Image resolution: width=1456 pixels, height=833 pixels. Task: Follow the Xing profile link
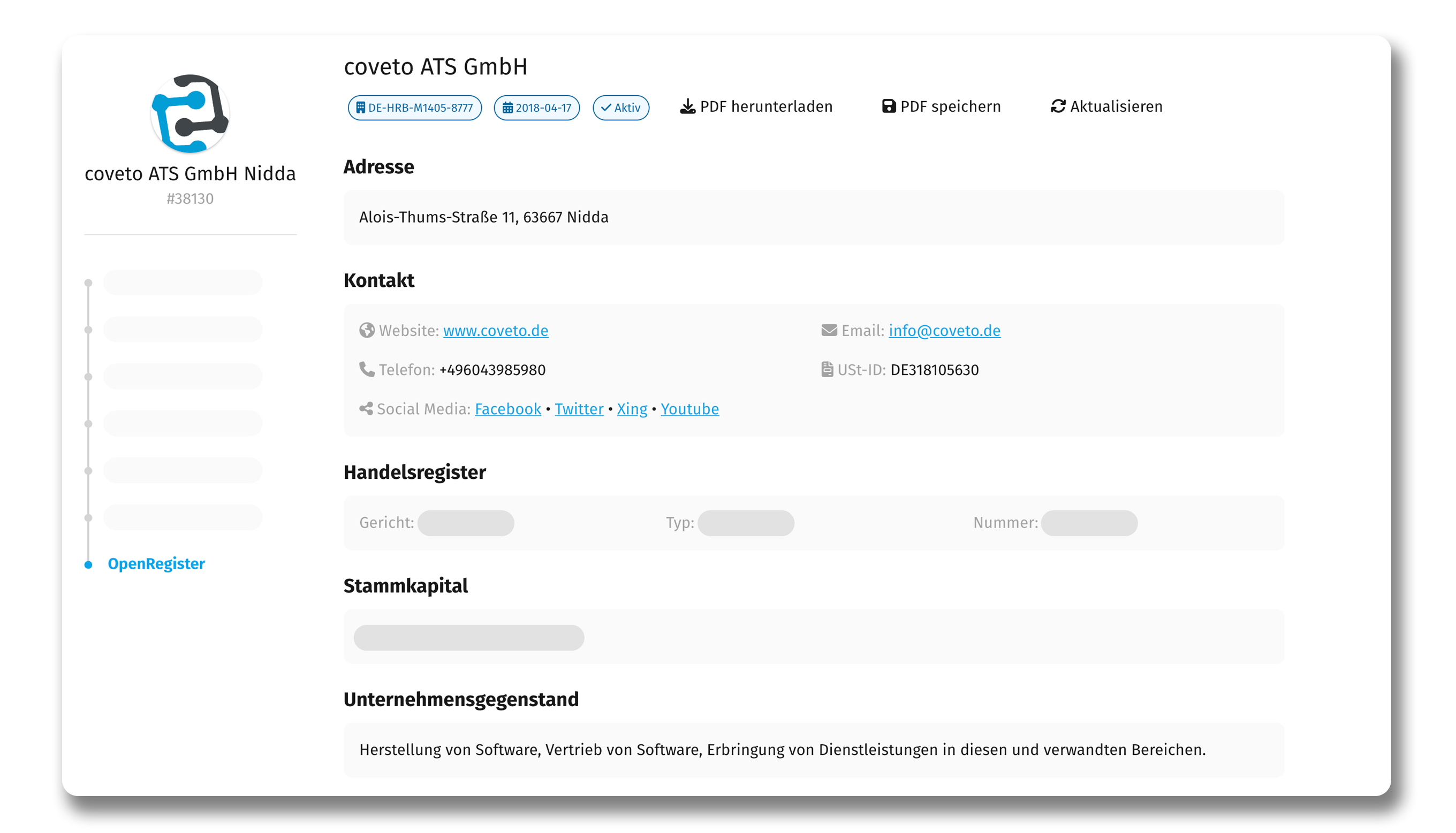[632, 409]
